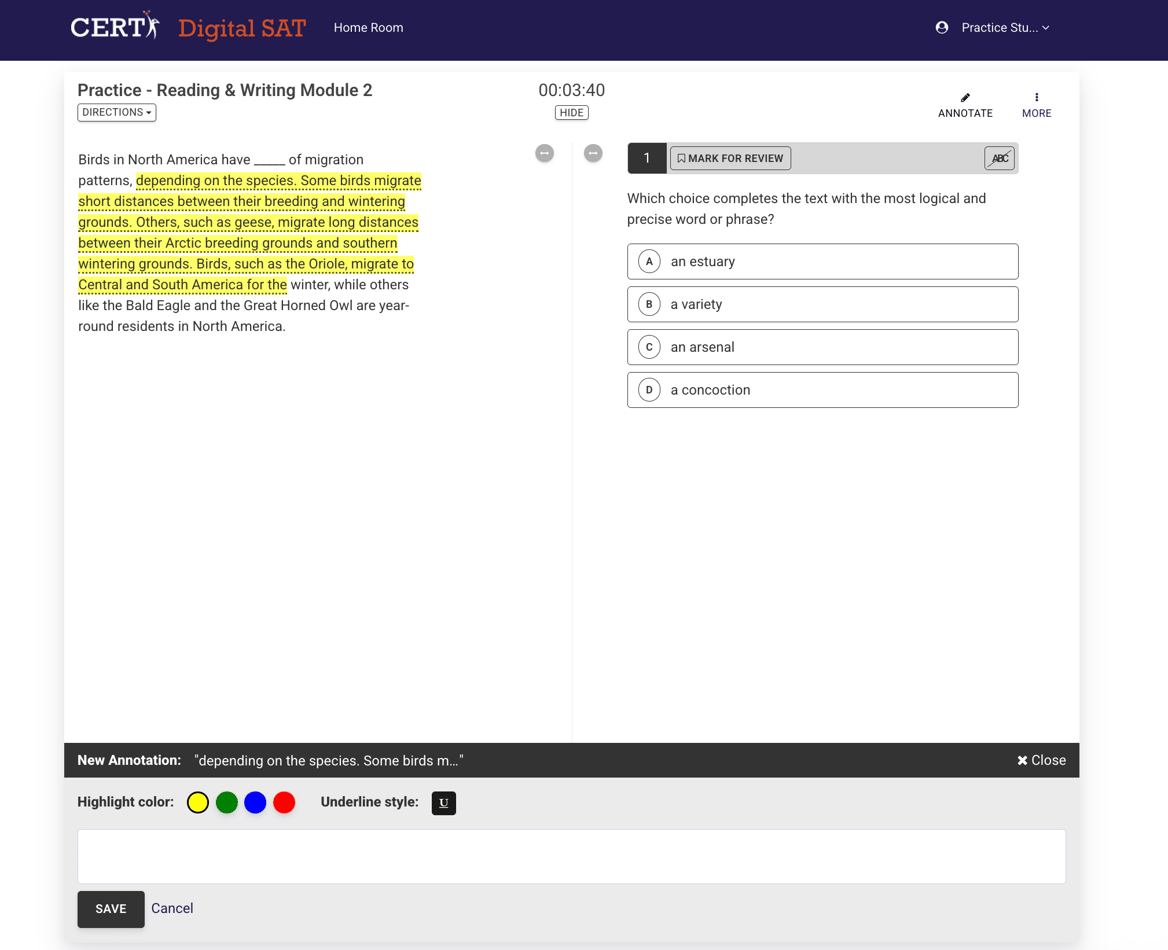Save the new annotation
1168x950 pixels.
tap(111, 909)
